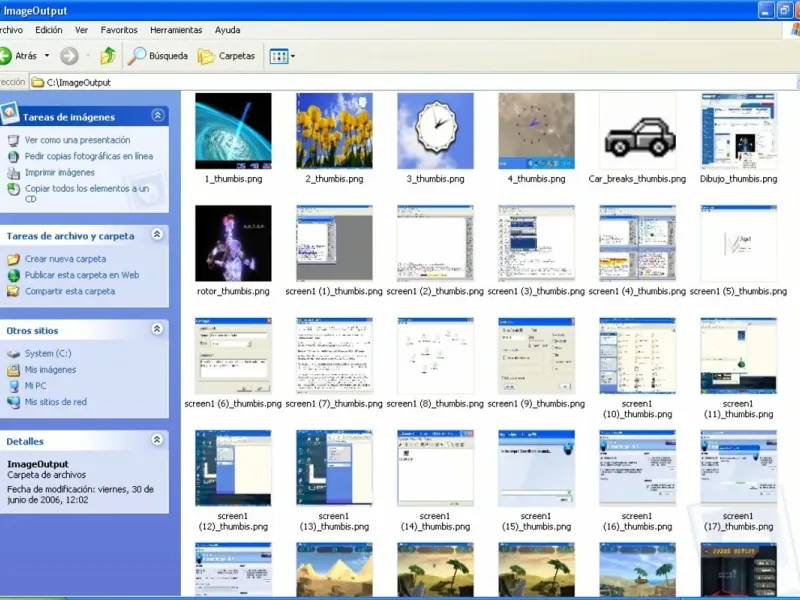Click the Atrás back arrow icon
The height and width of the screenshot is (600, 800).
tap(6, 56)
